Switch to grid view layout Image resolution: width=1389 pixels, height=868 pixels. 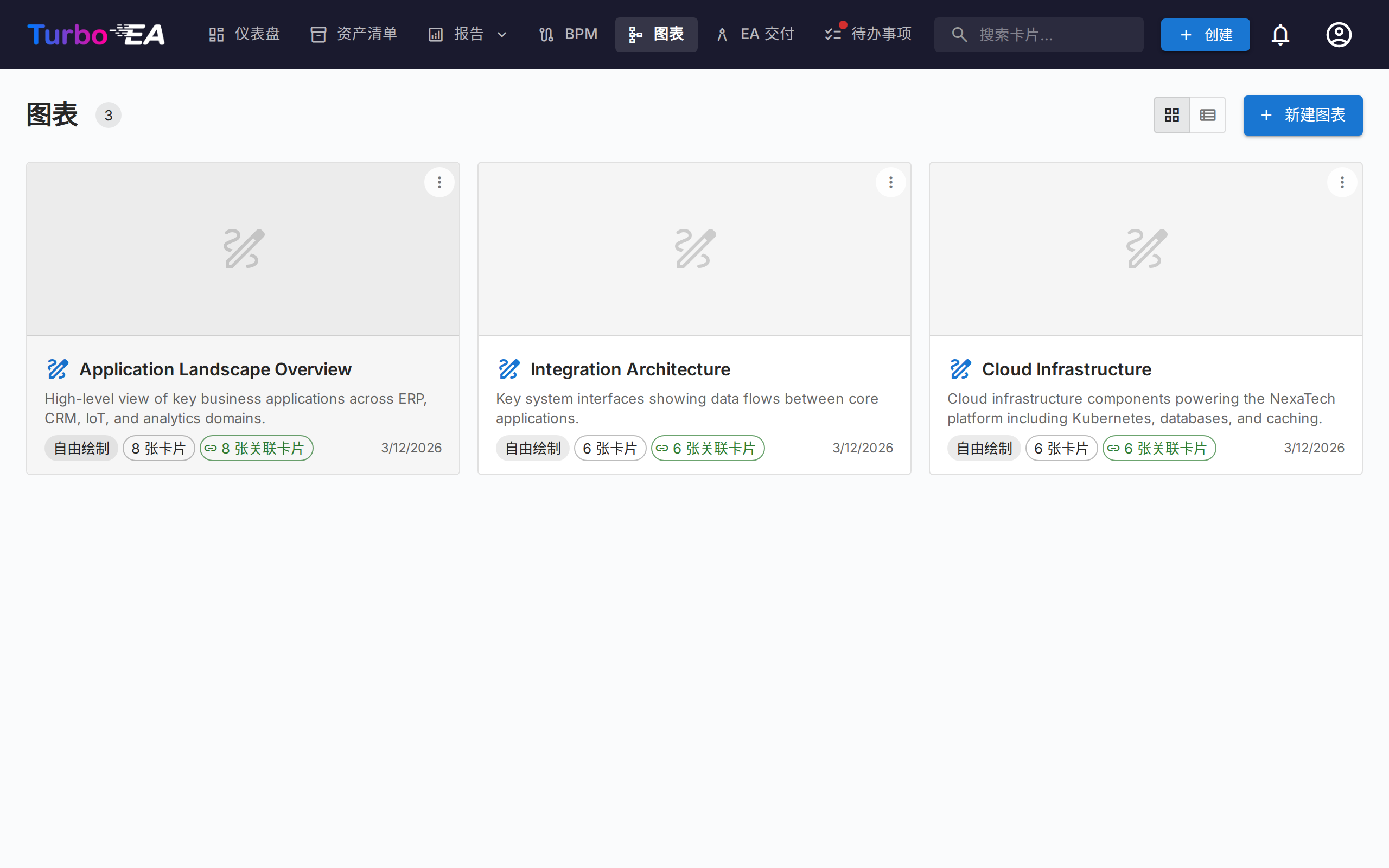click(1171, 116)
